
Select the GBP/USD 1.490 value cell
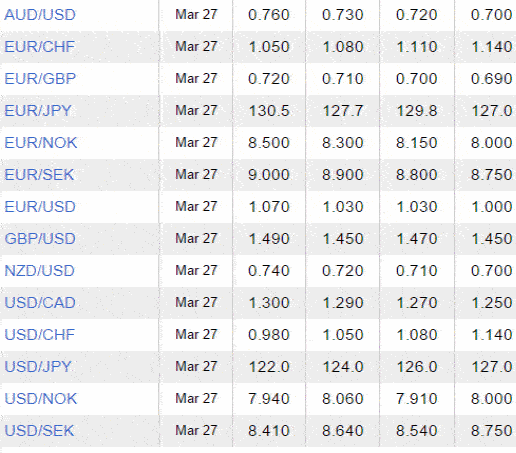(269, 239)
